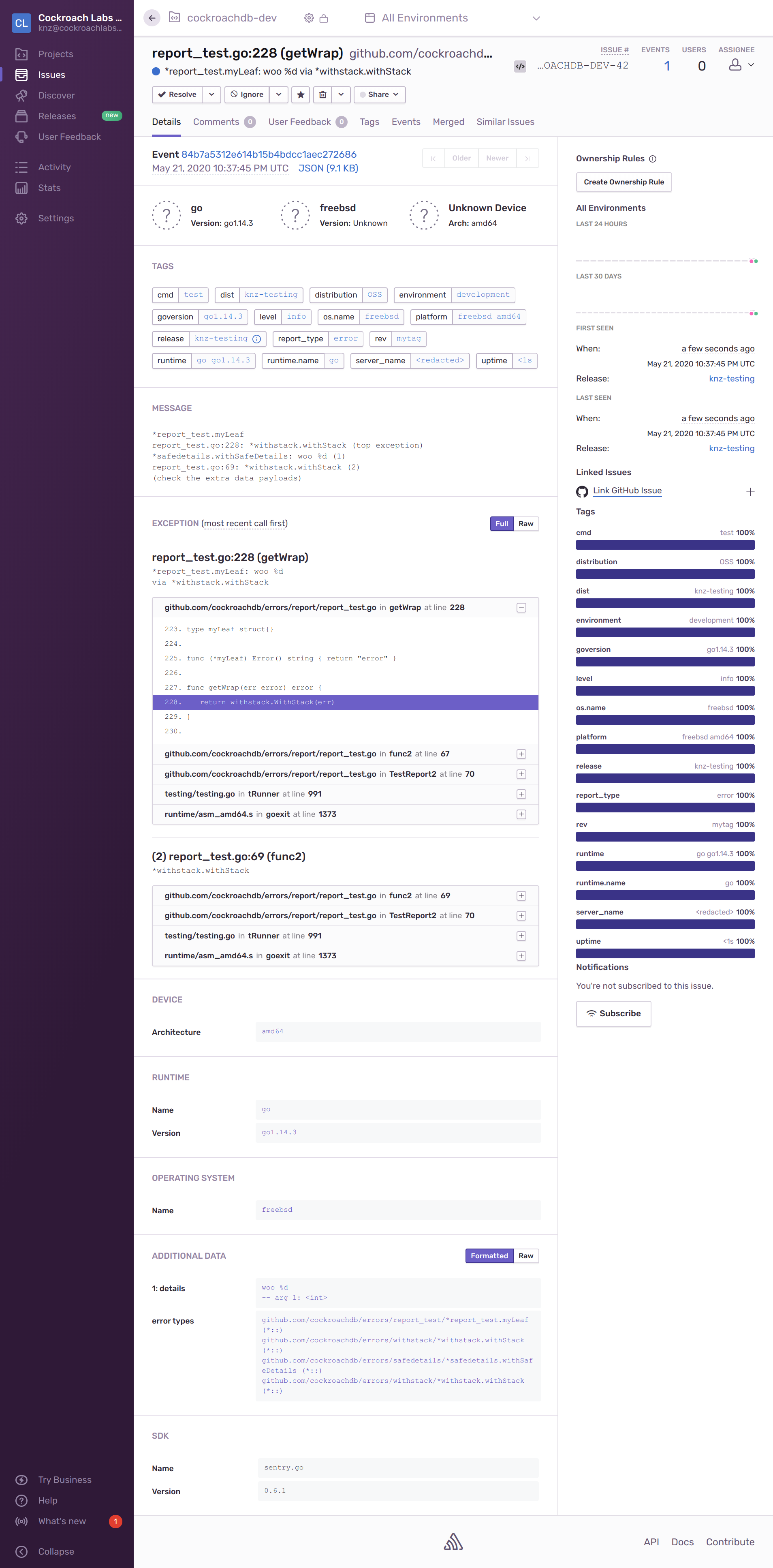Click Newer event button
The height and width of the screenshot is (1568, 773).
[x=497, y=158]
